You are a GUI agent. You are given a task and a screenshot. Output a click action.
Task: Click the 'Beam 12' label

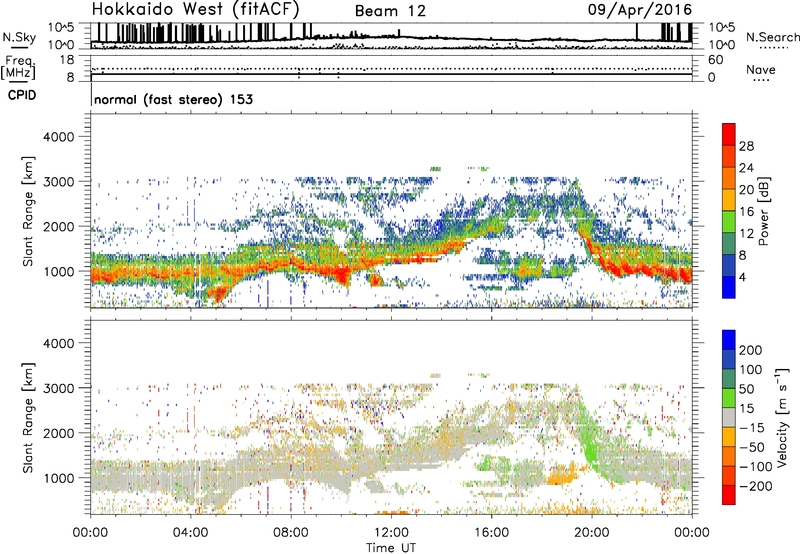pos(390,11)
